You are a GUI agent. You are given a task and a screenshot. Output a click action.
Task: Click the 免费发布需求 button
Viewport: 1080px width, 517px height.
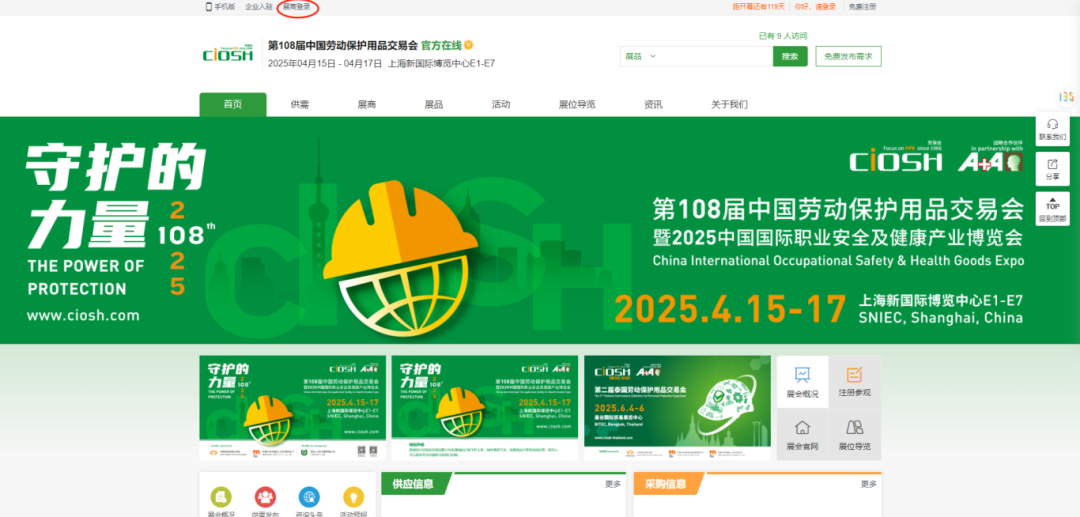tap(849, 56)
